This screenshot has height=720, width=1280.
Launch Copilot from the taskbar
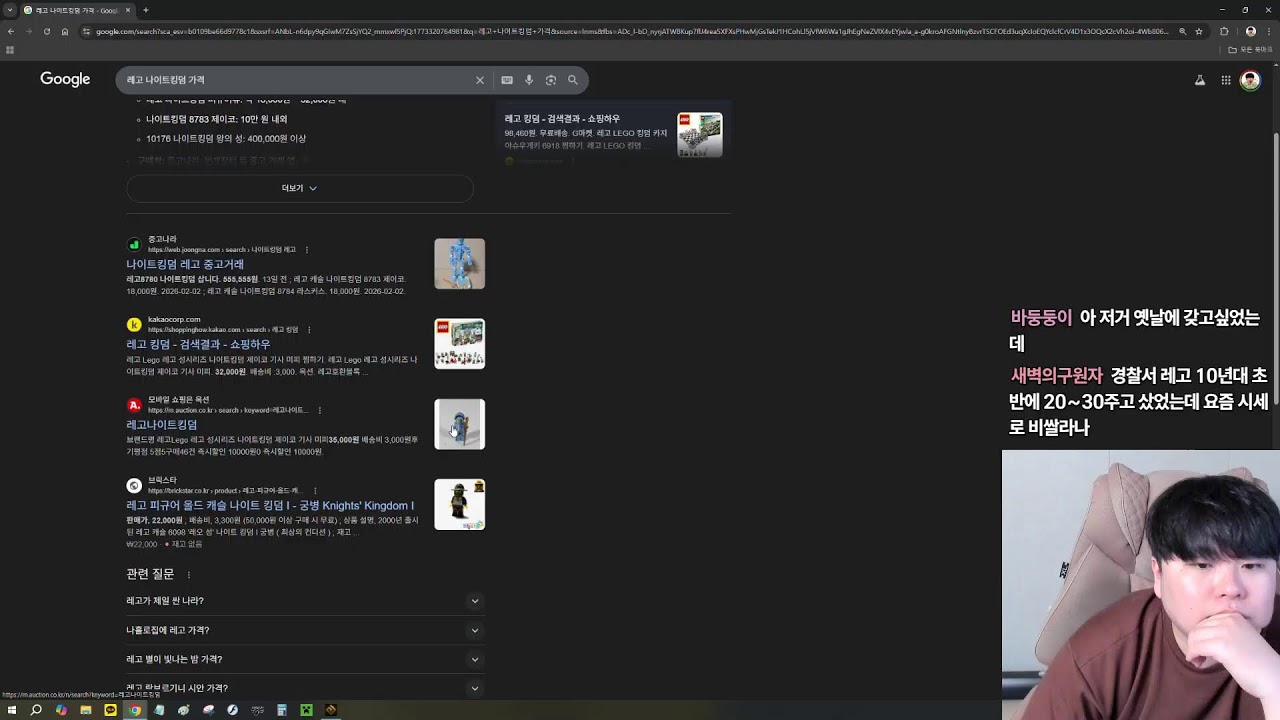point(61,710)
